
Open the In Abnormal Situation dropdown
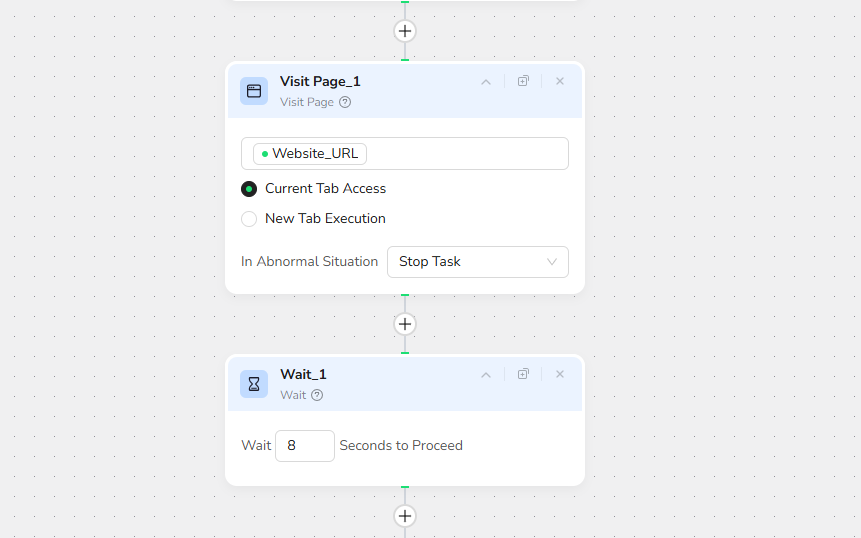click(477, 262)
